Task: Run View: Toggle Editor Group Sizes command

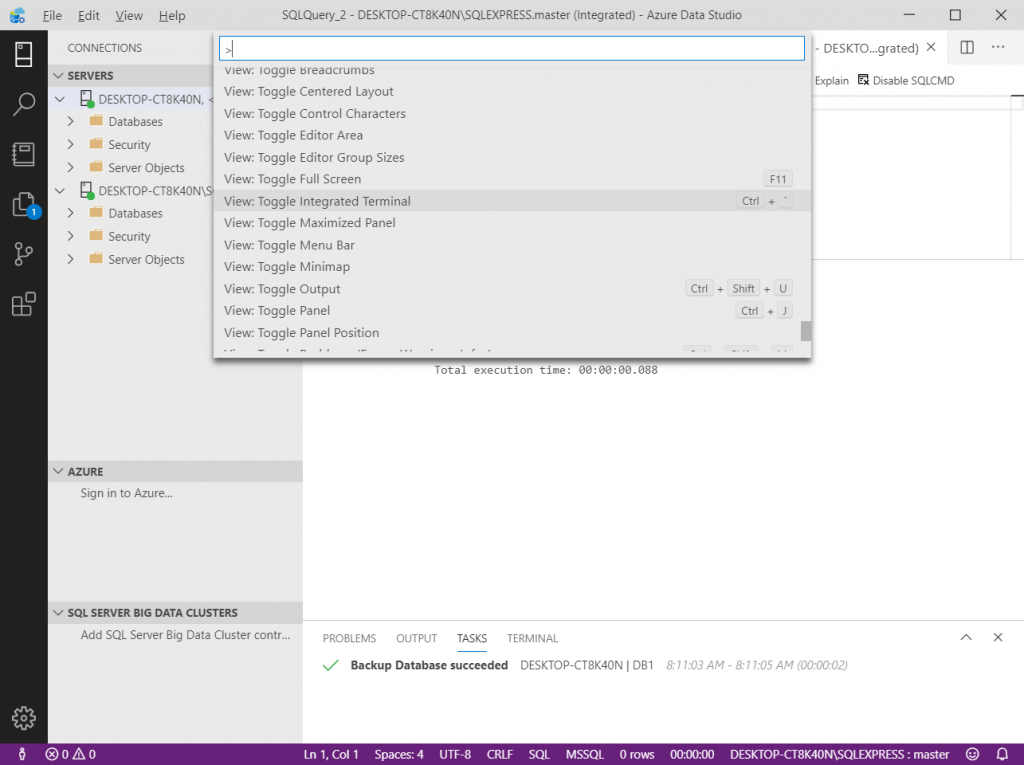Action: (512, 157)
